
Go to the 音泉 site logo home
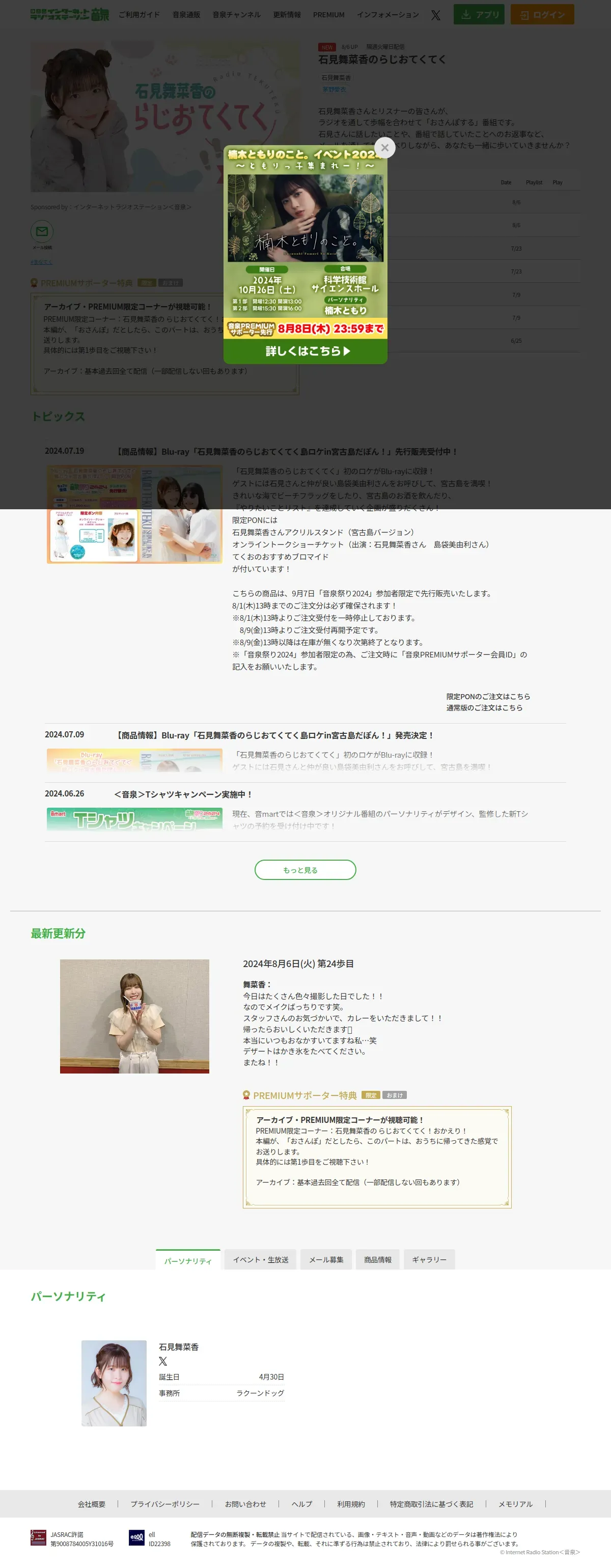70,15
